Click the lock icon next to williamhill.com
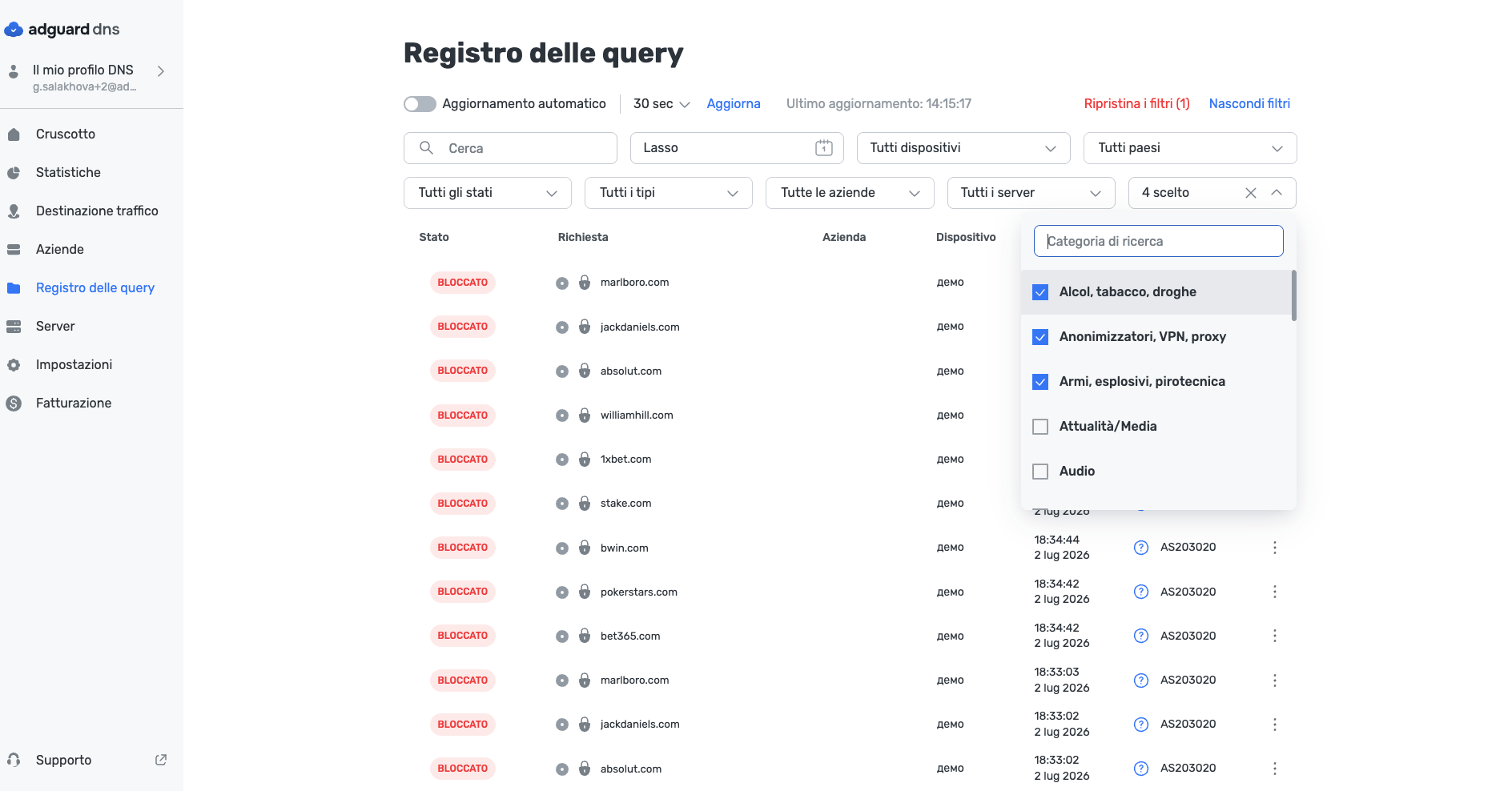 [x=585, y=415]
